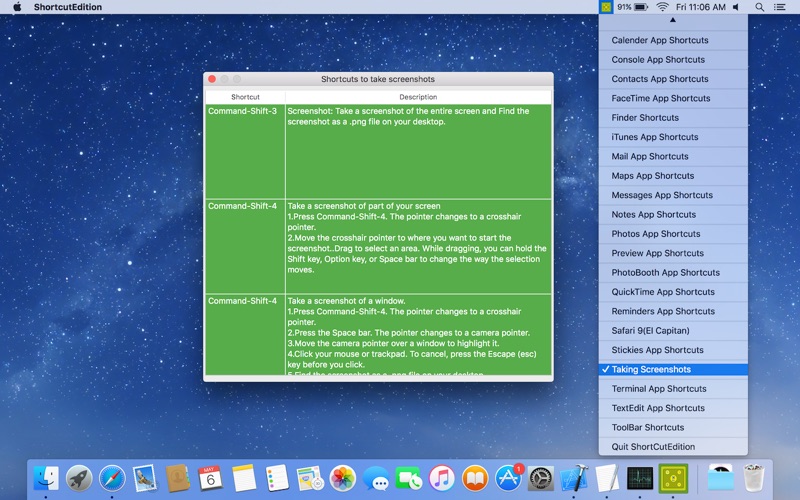Image resolution: width=800 pixels, height=500 pixels.
Task: Open the Photos app in the dock
Action: [343, 478]
